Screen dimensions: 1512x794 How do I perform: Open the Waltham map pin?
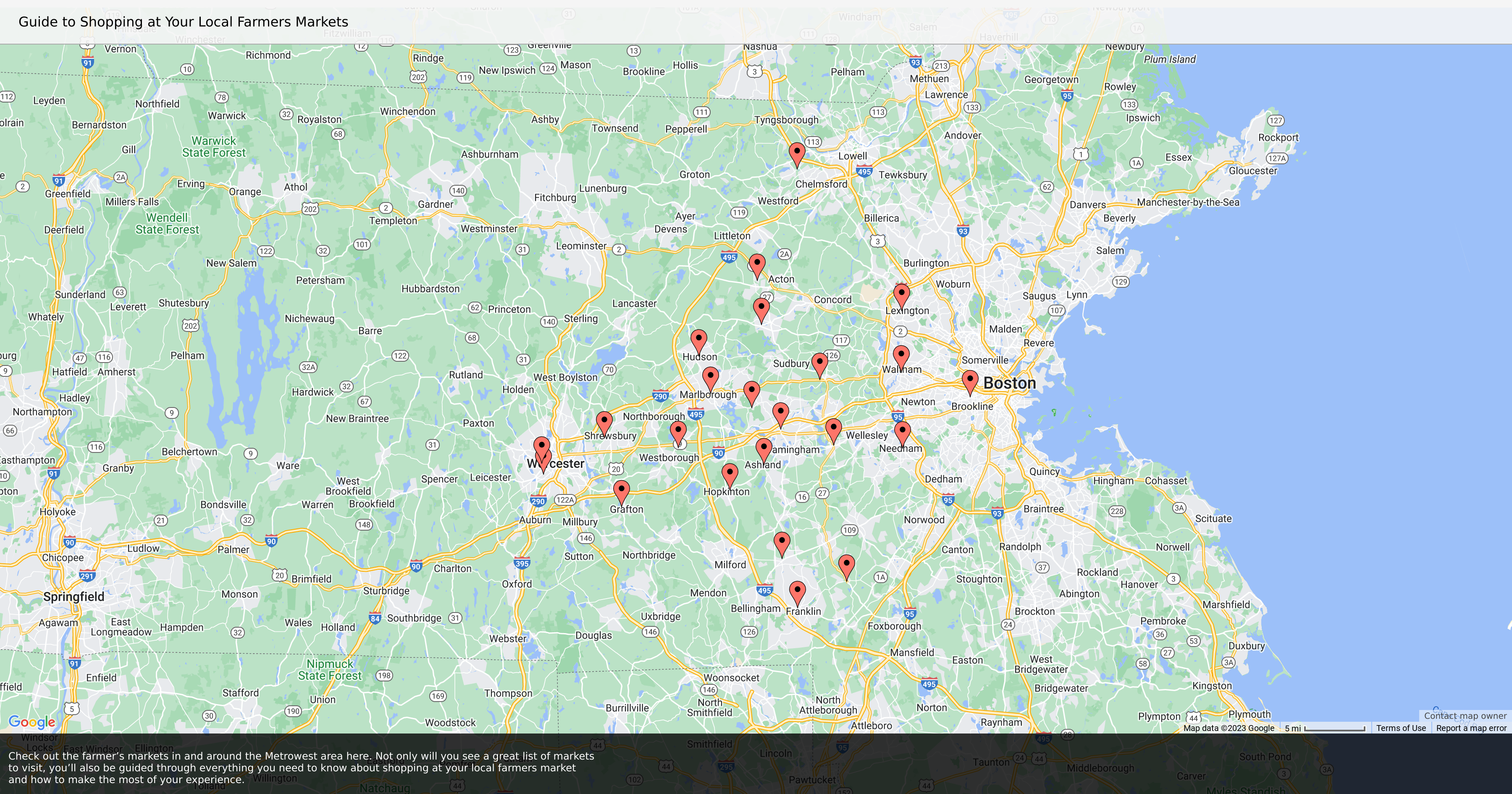coord(901,358)
